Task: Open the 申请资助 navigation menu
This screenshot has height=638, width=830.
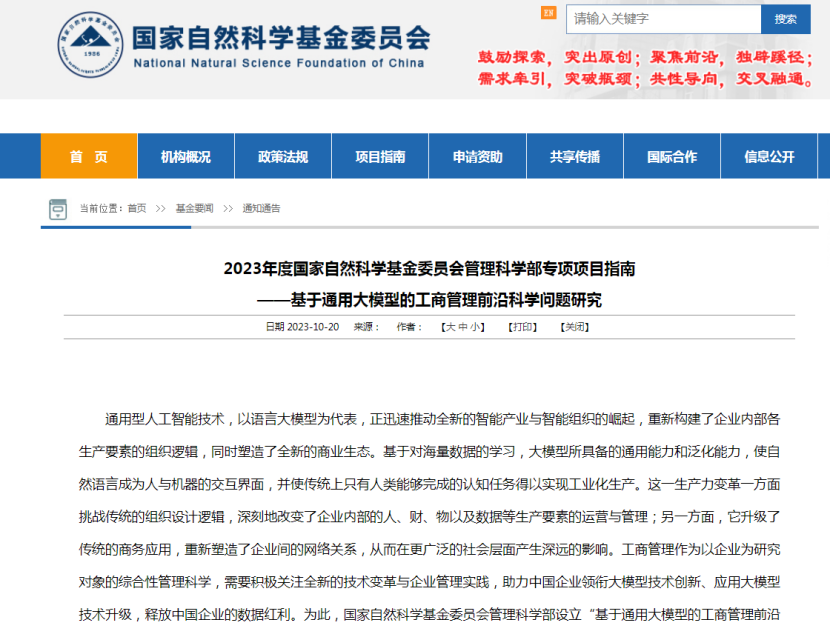Action: tap(478, 157)
